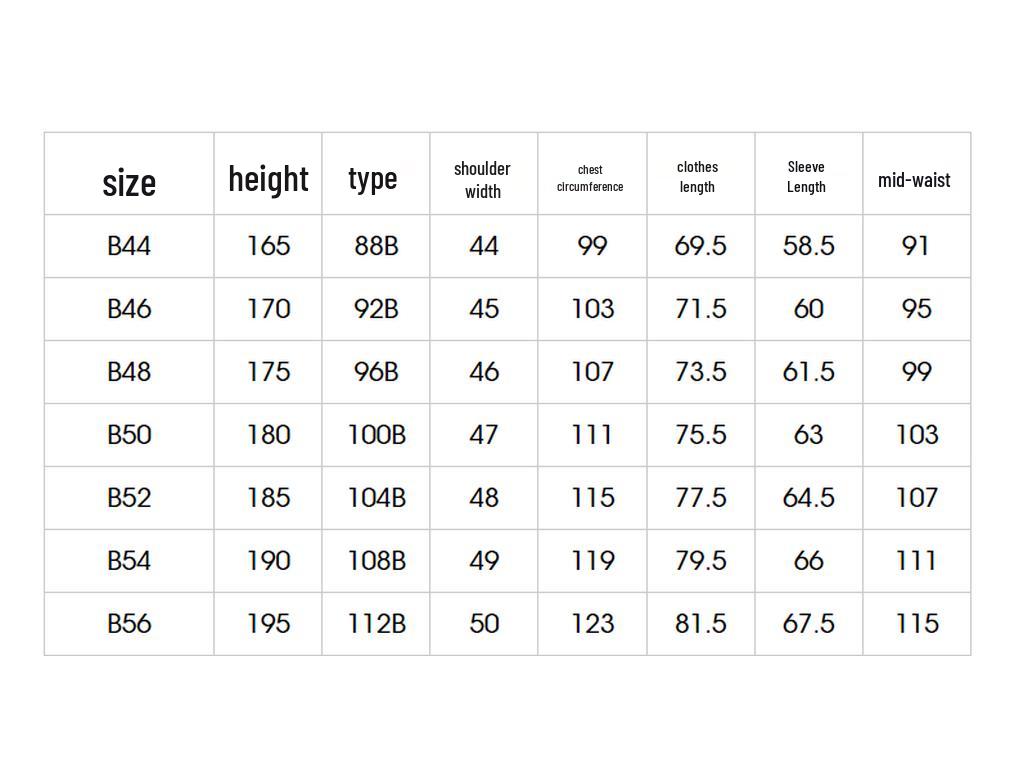Select the "type" header cell

pos(373,179)
